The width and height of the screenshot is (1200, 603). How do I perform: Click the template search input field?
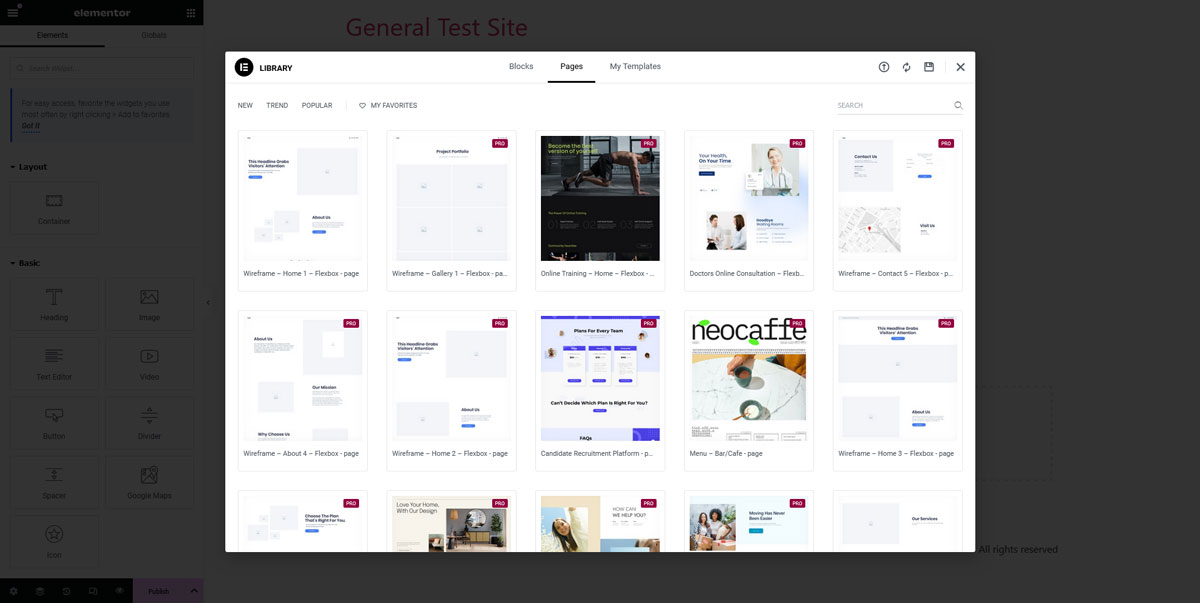(x=893, y=105)
